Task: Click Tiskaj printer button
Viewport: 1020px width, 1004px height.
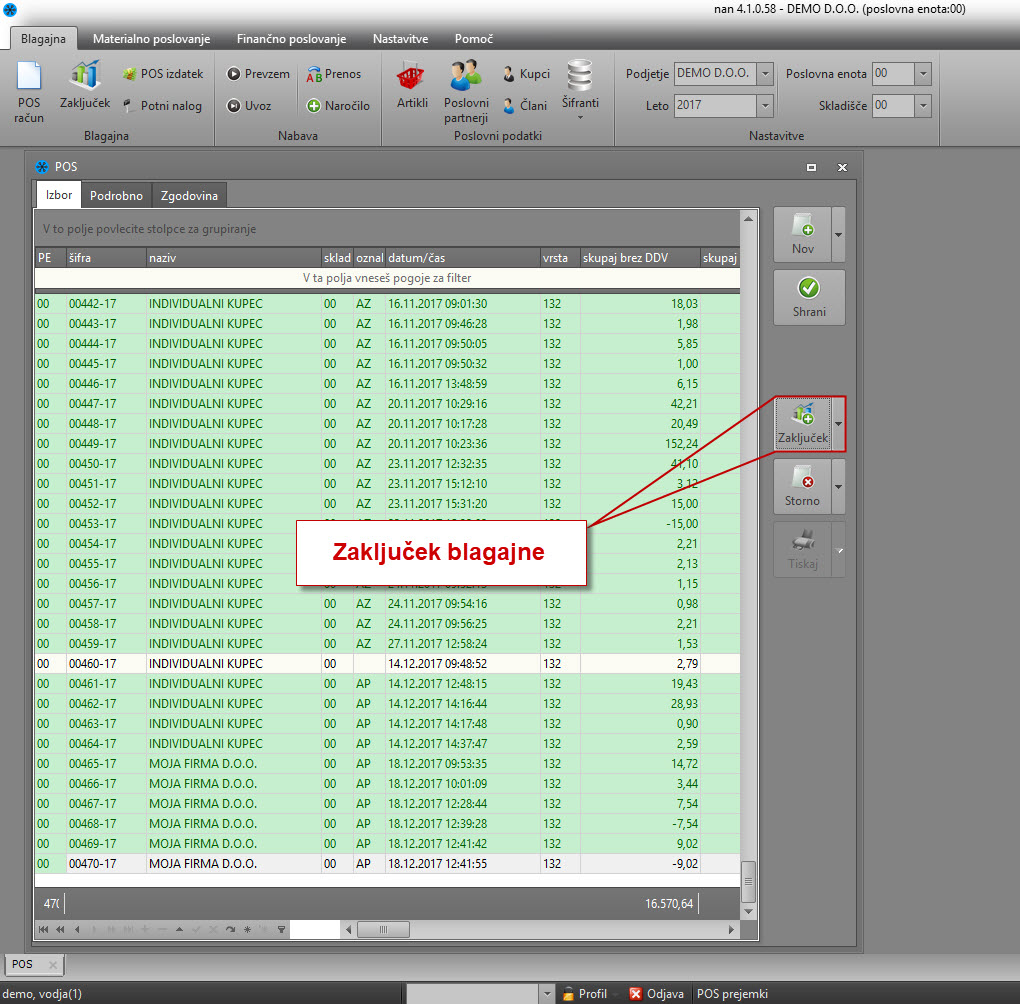Action: [x=802, y=549]
